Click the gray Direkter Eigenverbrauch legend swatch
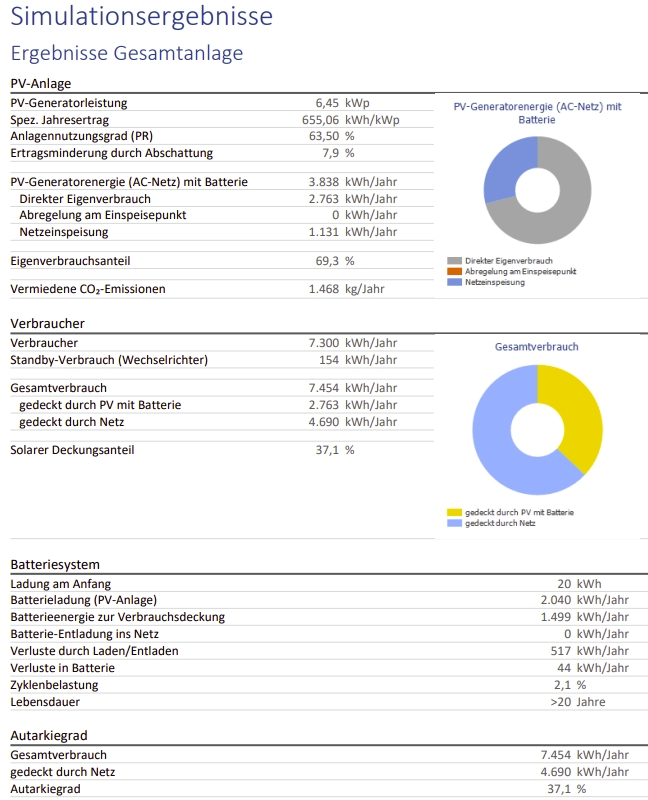The width and height of the screenshot is (648, 800). [x=454, y=261]
